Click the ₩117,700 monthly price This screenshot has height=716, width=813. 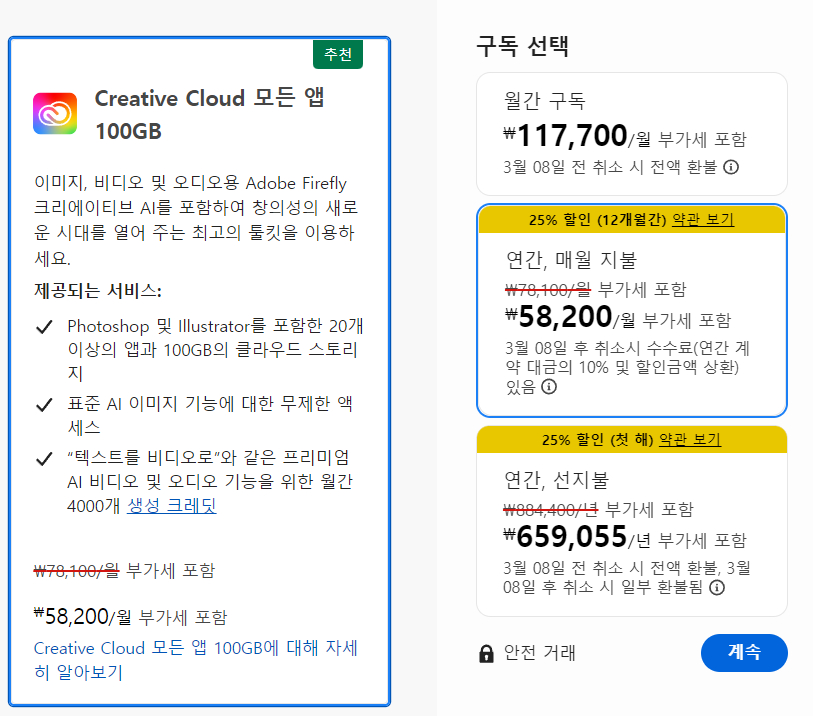coord(565,135)
